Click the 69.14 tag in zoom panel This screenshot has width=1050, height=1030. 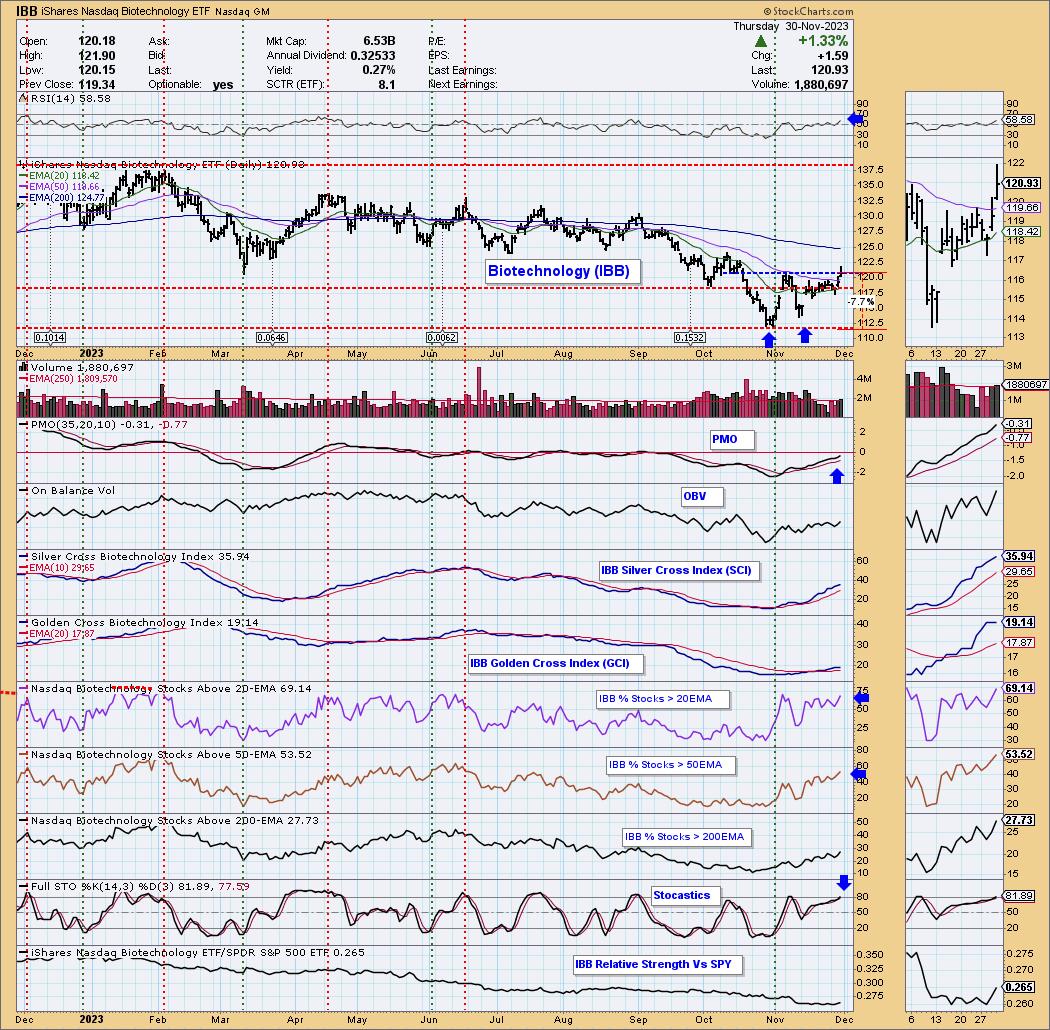coord(1019,688)
